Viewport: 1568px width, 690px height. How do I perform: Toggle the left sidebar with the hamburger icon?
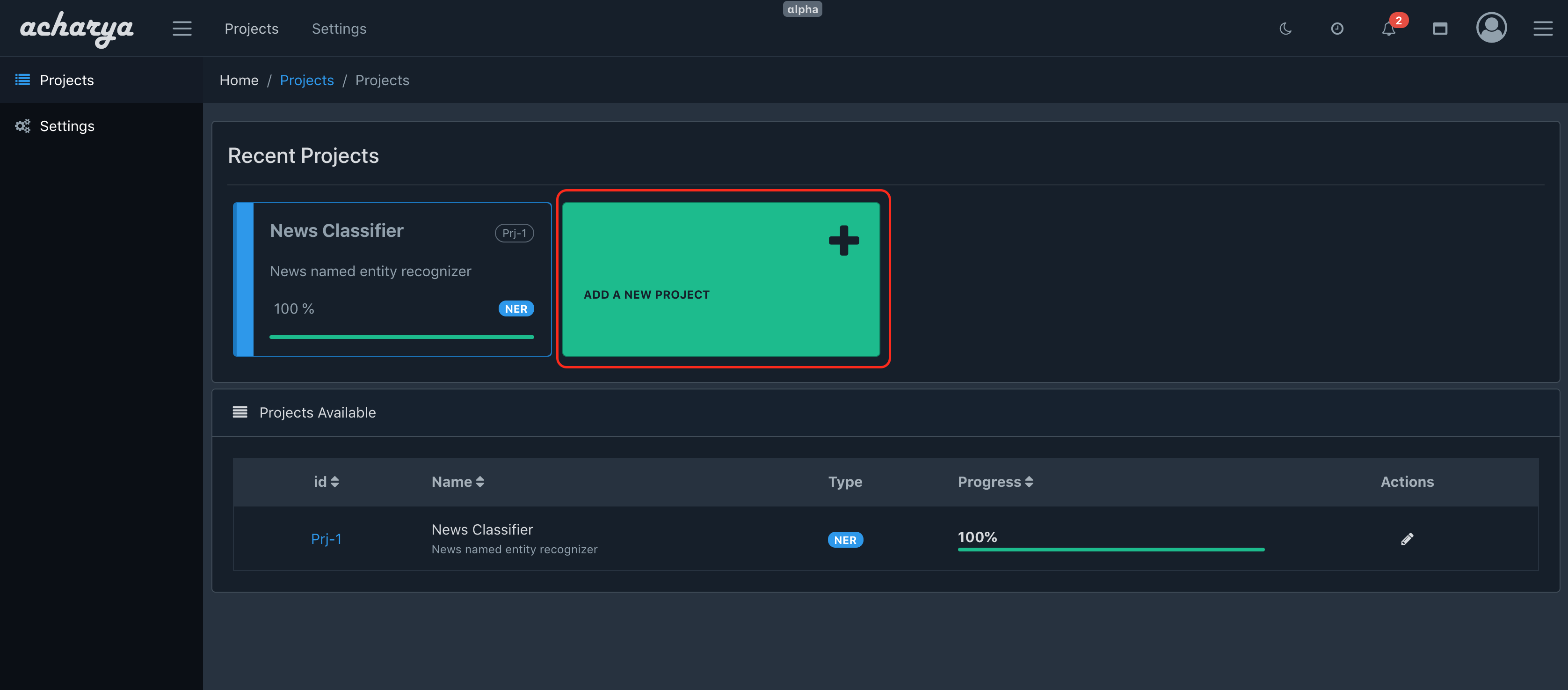pyautogui.click(x=182, y=28)
